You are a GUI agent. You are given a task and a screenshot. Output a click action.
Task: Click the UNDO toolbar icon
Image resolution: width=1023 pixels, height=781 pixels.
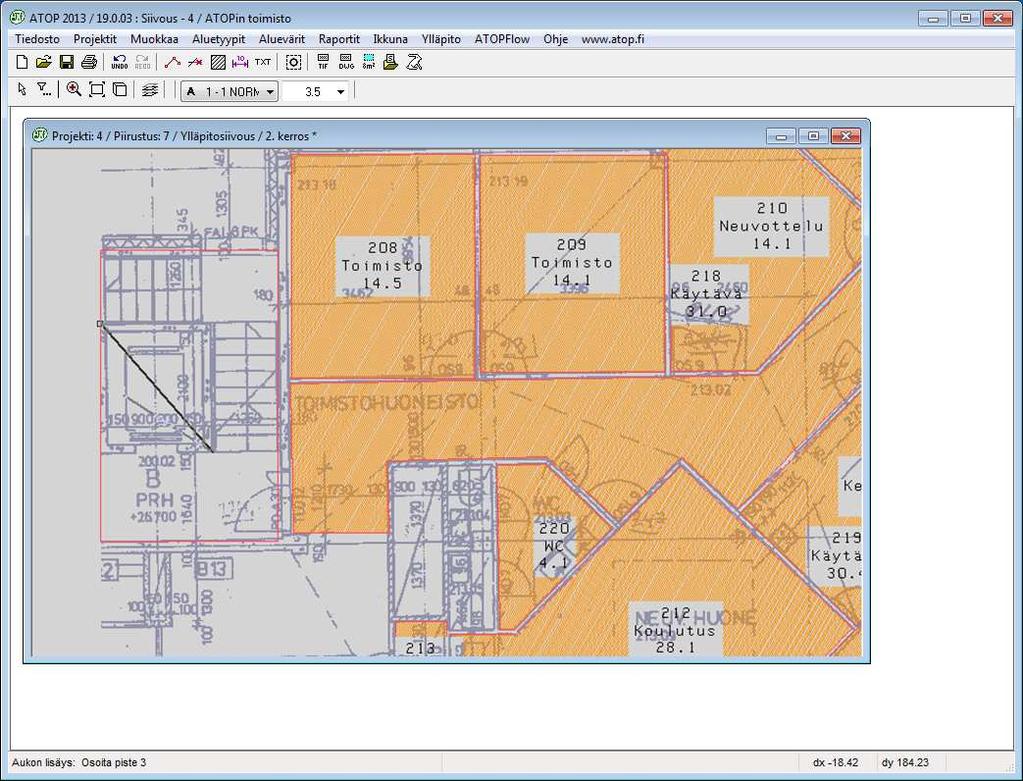[119, 62]
